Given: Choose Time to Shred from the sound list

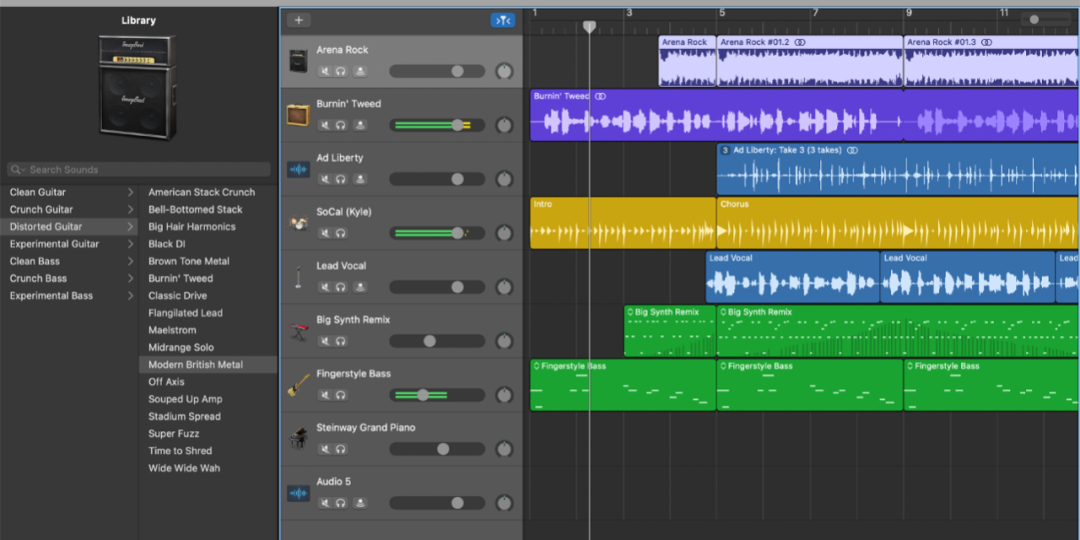Looking at the screenshot, I should coord(180,451).
